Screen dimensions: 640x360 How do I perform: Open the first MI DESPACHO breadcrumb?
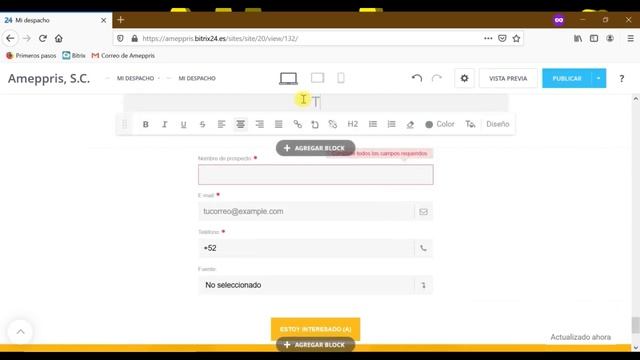(x=136, y=78)
